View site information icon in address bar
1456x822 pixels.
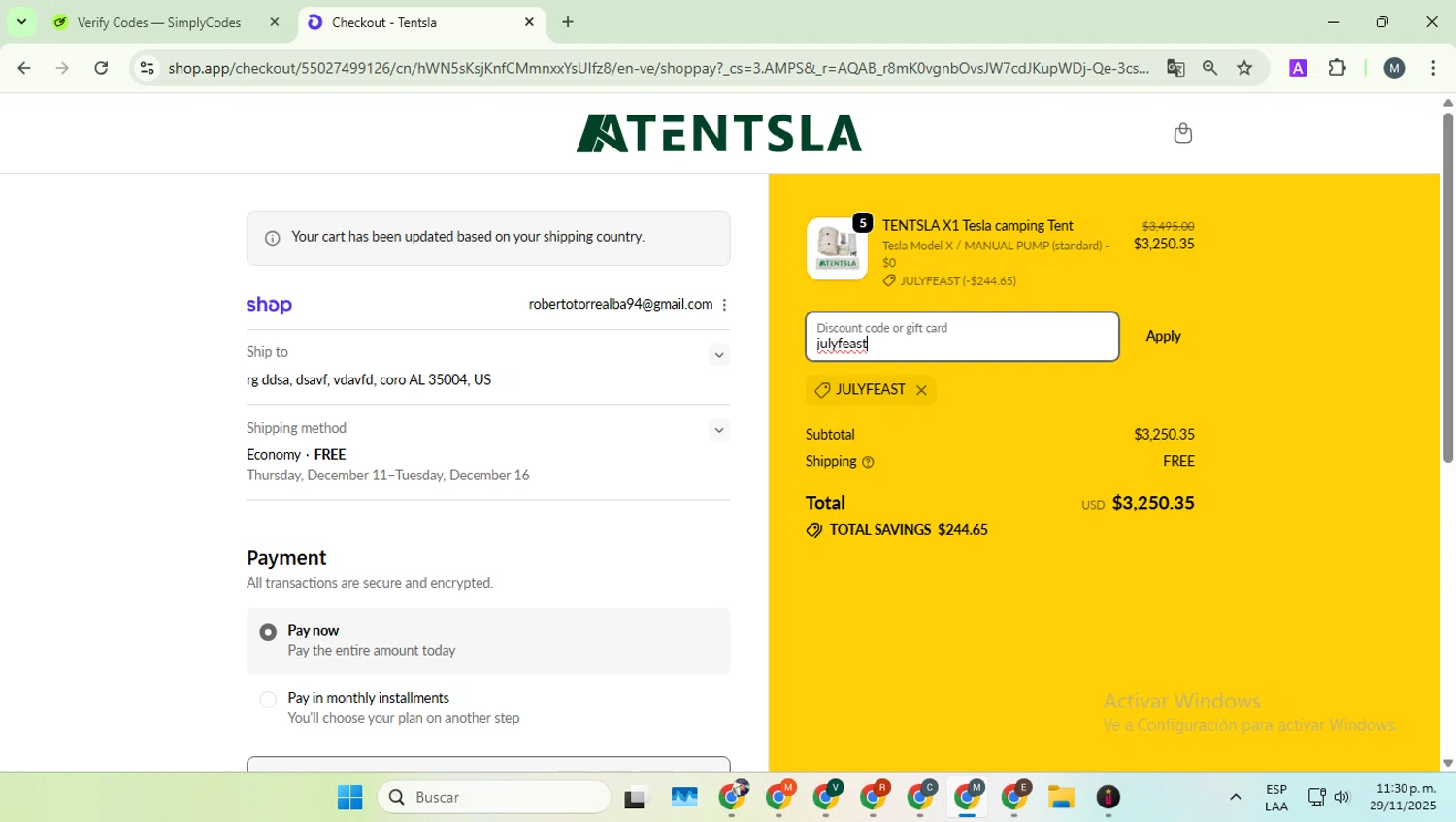[x=147, y=68]
